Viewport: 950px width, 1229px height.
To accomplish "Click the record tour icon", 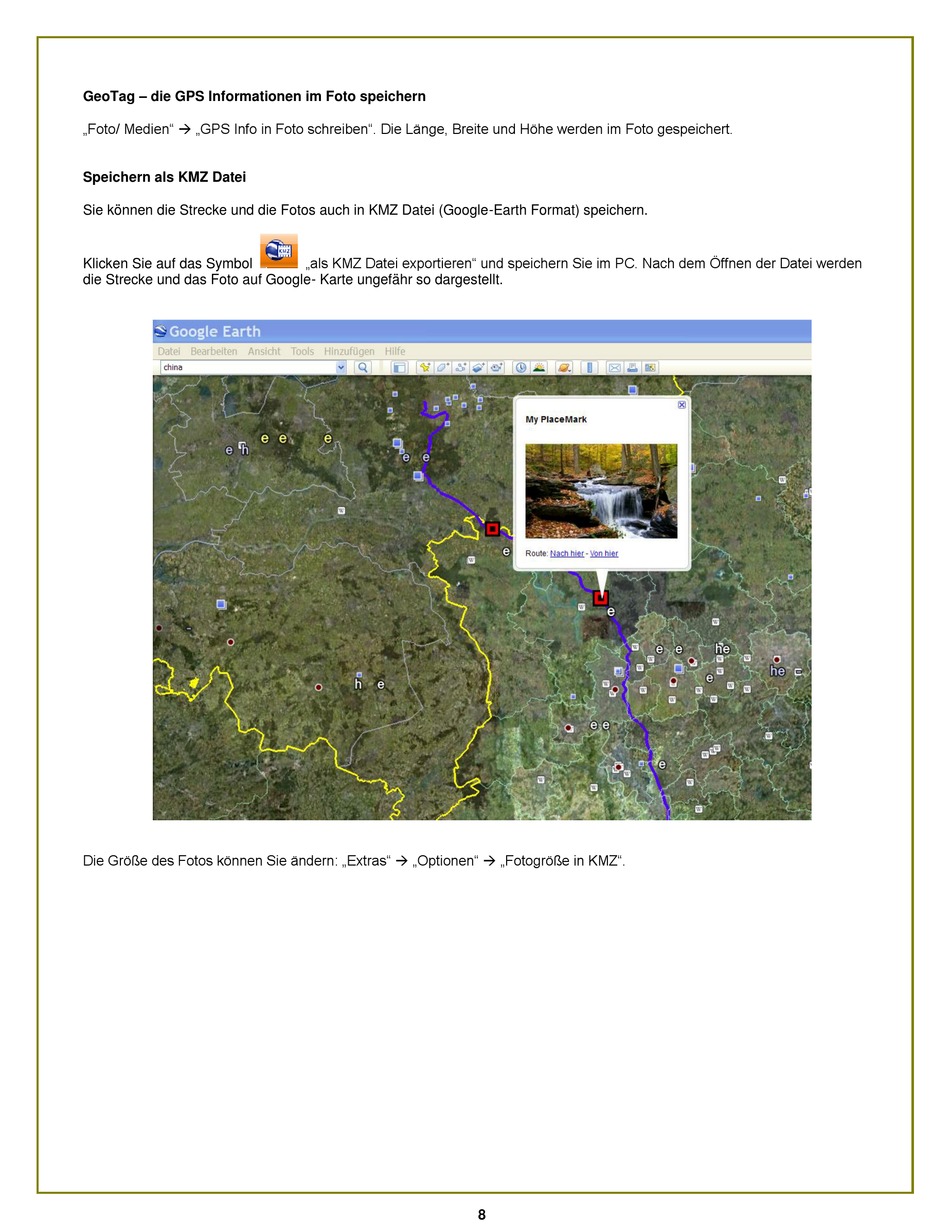I will click(x=496, y=367).
